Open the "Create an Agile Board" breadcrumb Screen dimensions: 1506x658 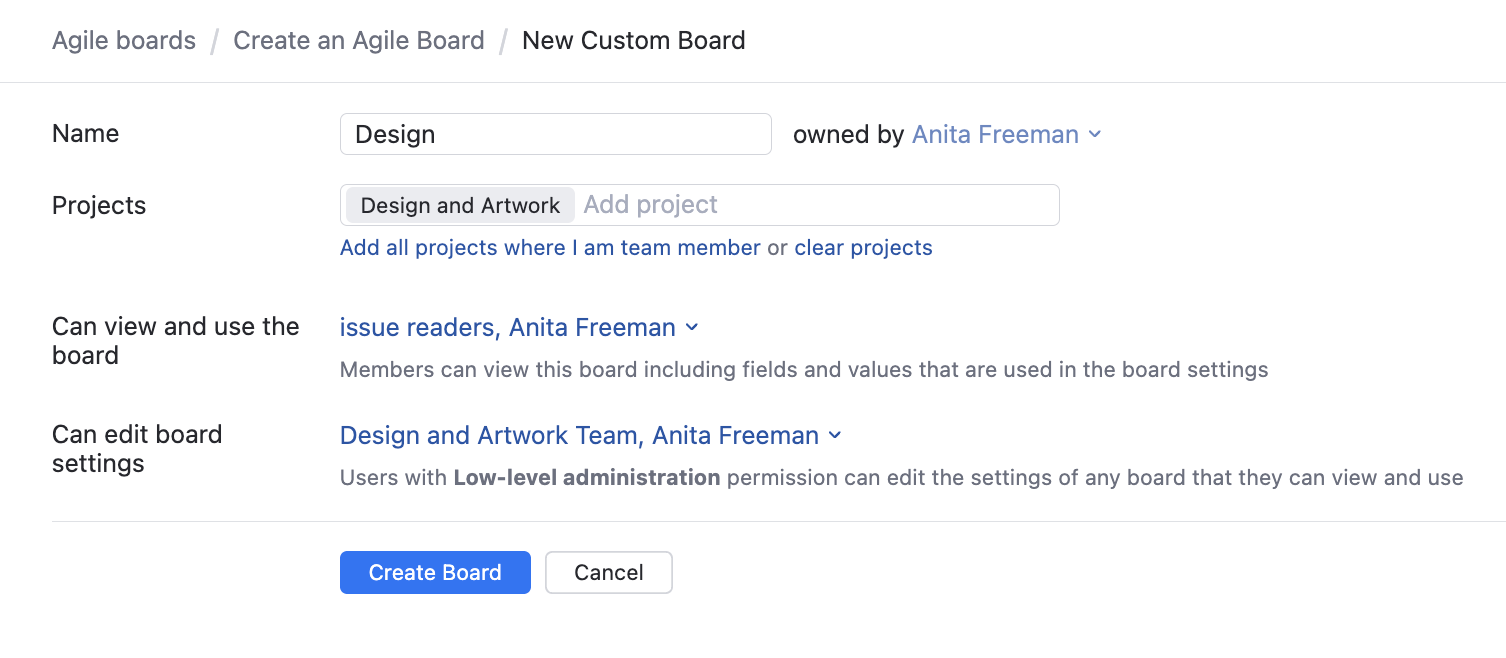(x=359, y=40)
